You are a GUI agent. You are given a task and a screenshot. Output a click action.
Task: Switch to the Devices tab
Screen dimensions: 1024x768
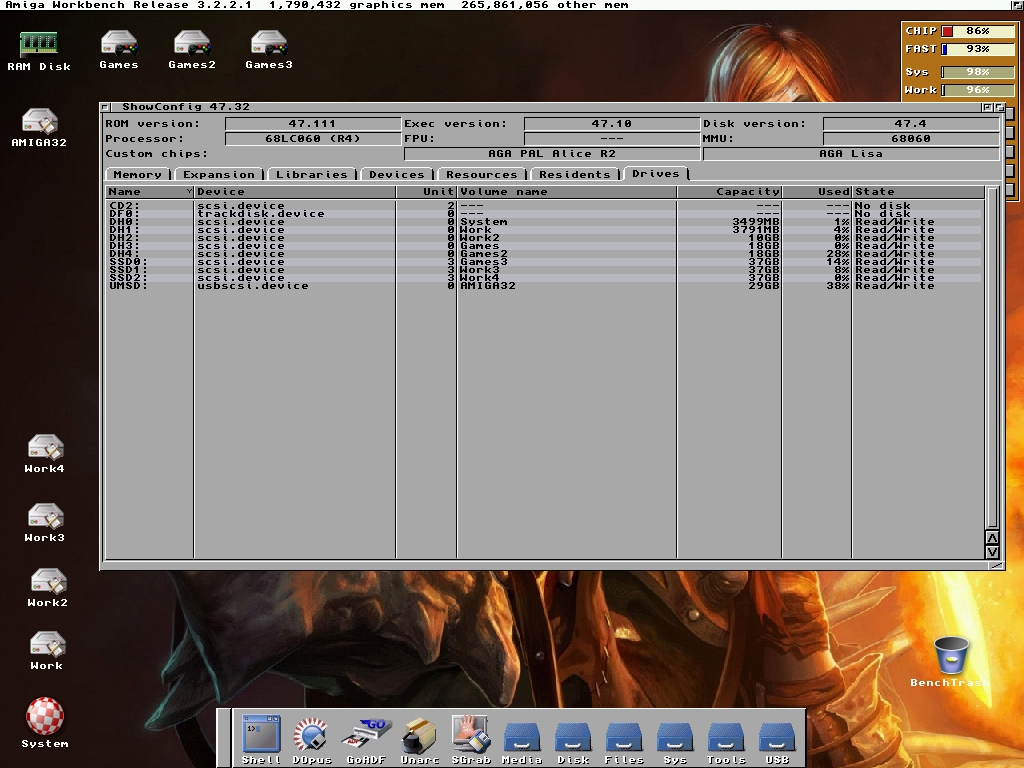tap(396, 174)
